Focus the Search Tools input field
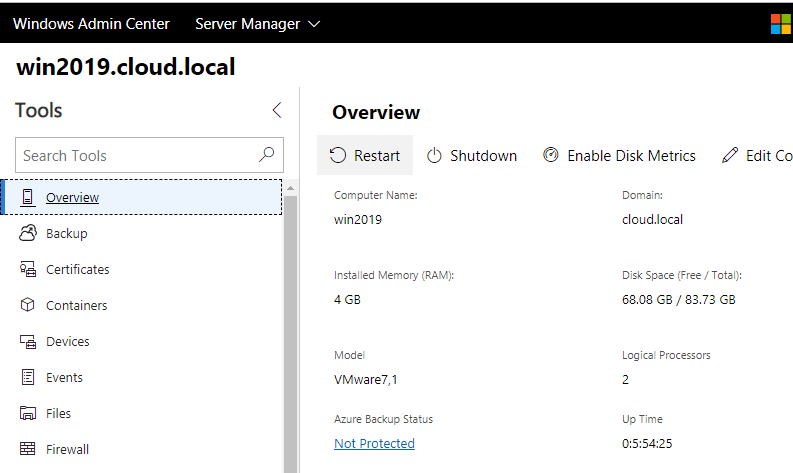This screenshot has height=473, width=793. pyautogui.click(x=135, y=155)
